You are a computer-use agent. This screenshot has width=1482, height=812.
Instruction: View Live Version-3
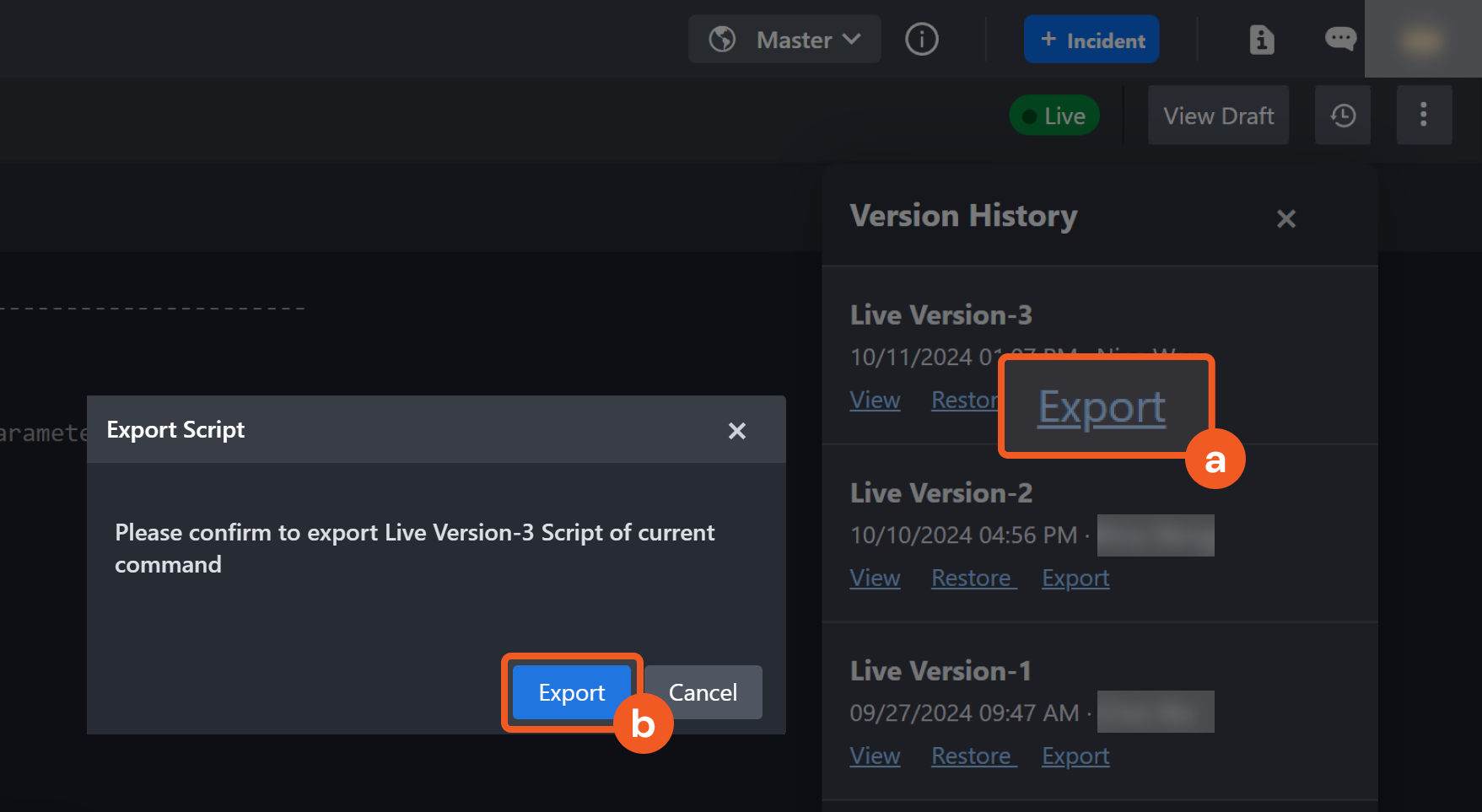(875, 401)
